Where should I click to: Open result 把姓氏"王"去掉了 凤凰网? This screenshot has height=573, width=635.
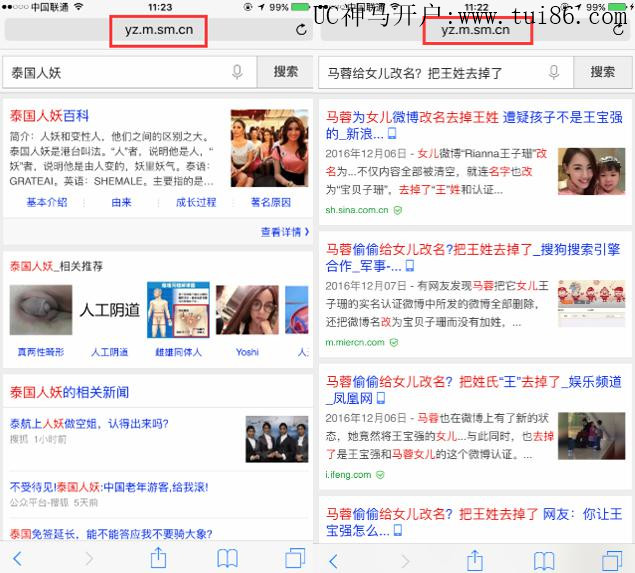[473, 390]
